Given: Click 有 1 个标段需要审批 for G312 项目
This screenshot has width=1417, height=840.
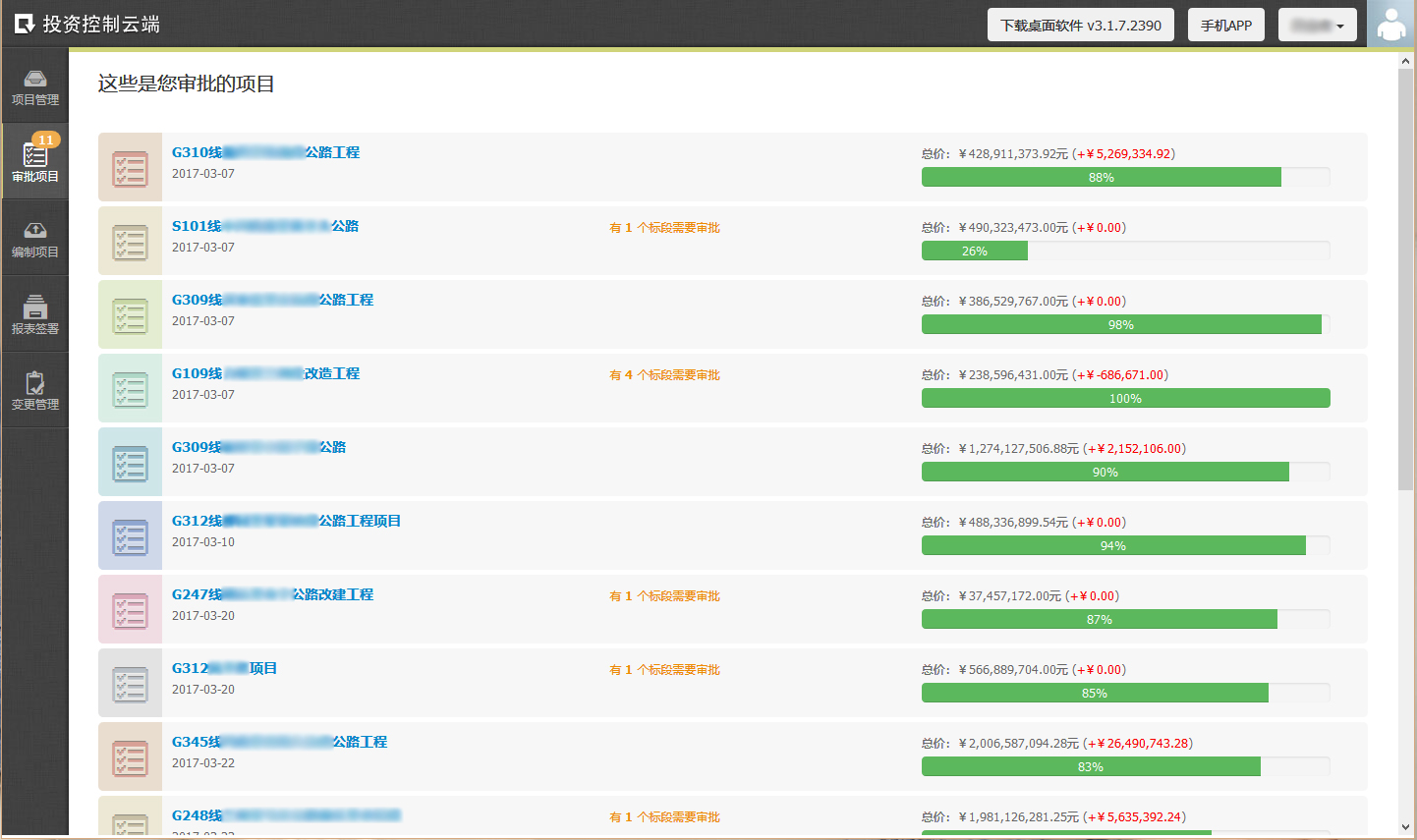Looking at the screenshot, I should (664, 670).
